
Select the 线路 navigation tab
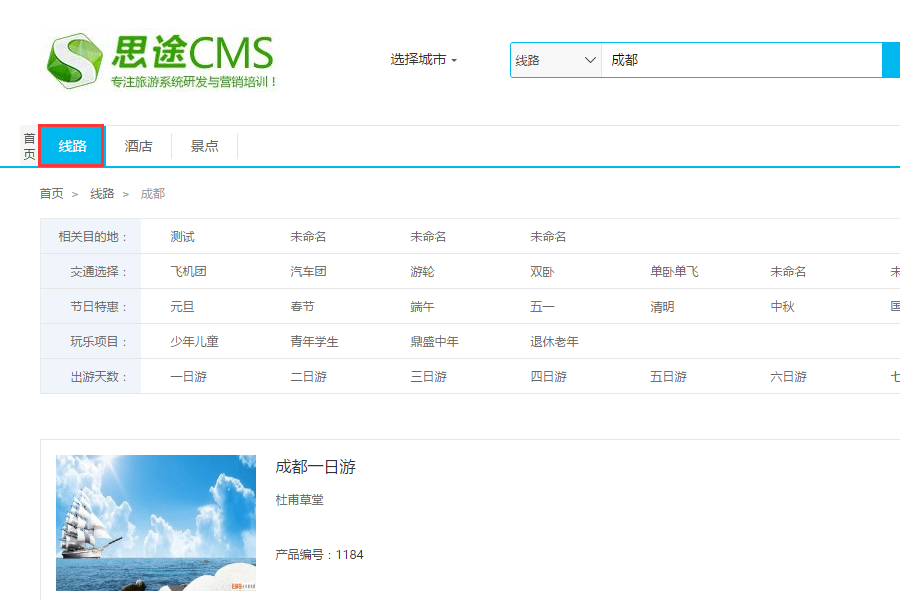[x=72, y=146]
